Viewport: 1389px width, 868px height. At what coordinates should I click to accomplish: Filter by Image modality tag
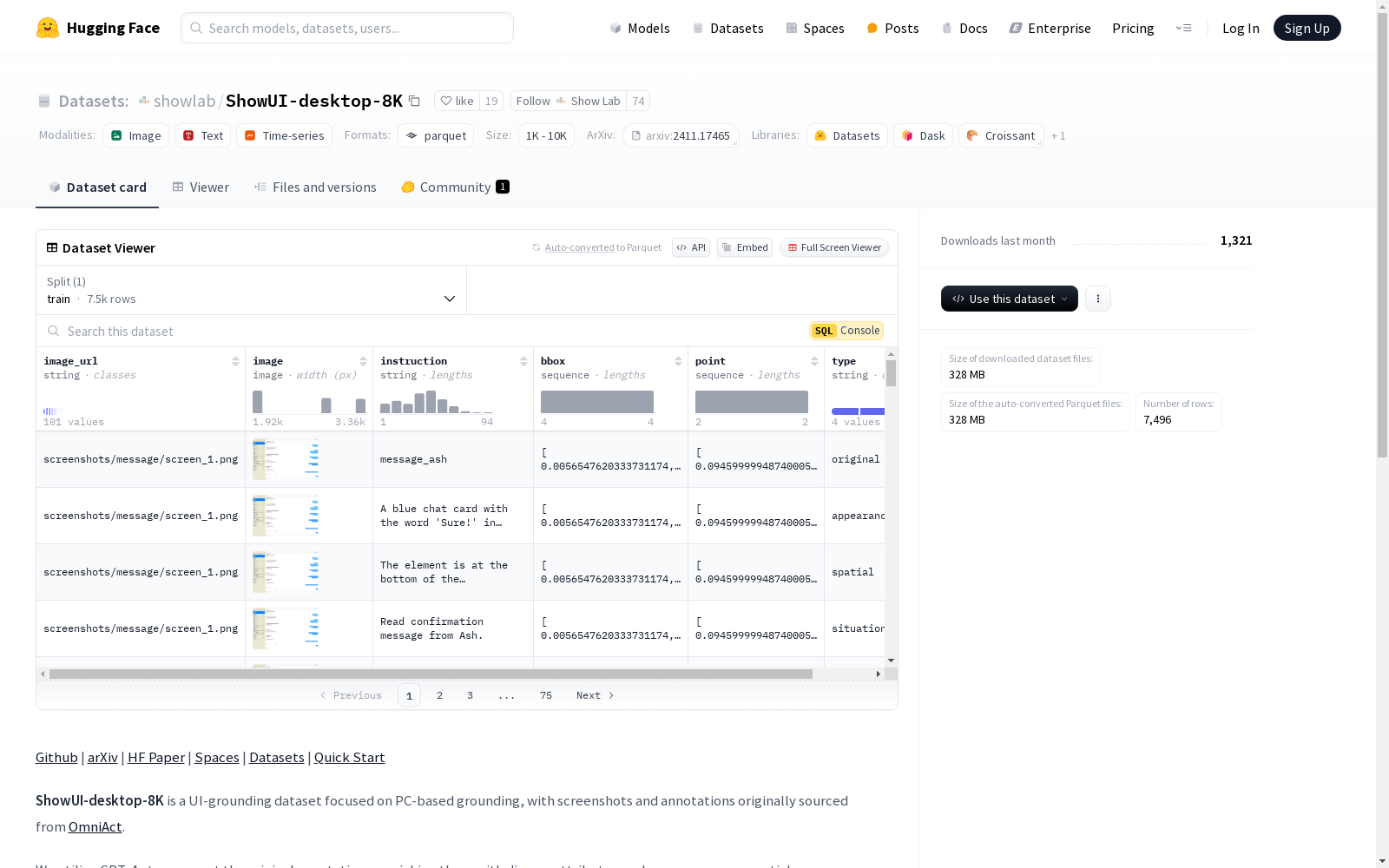(x=136, y=135)
